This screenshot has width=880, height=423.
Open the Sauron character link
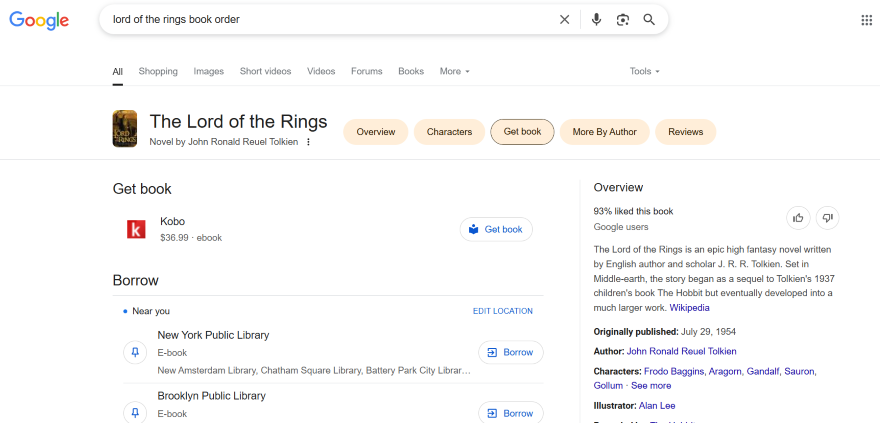point(800,371)
